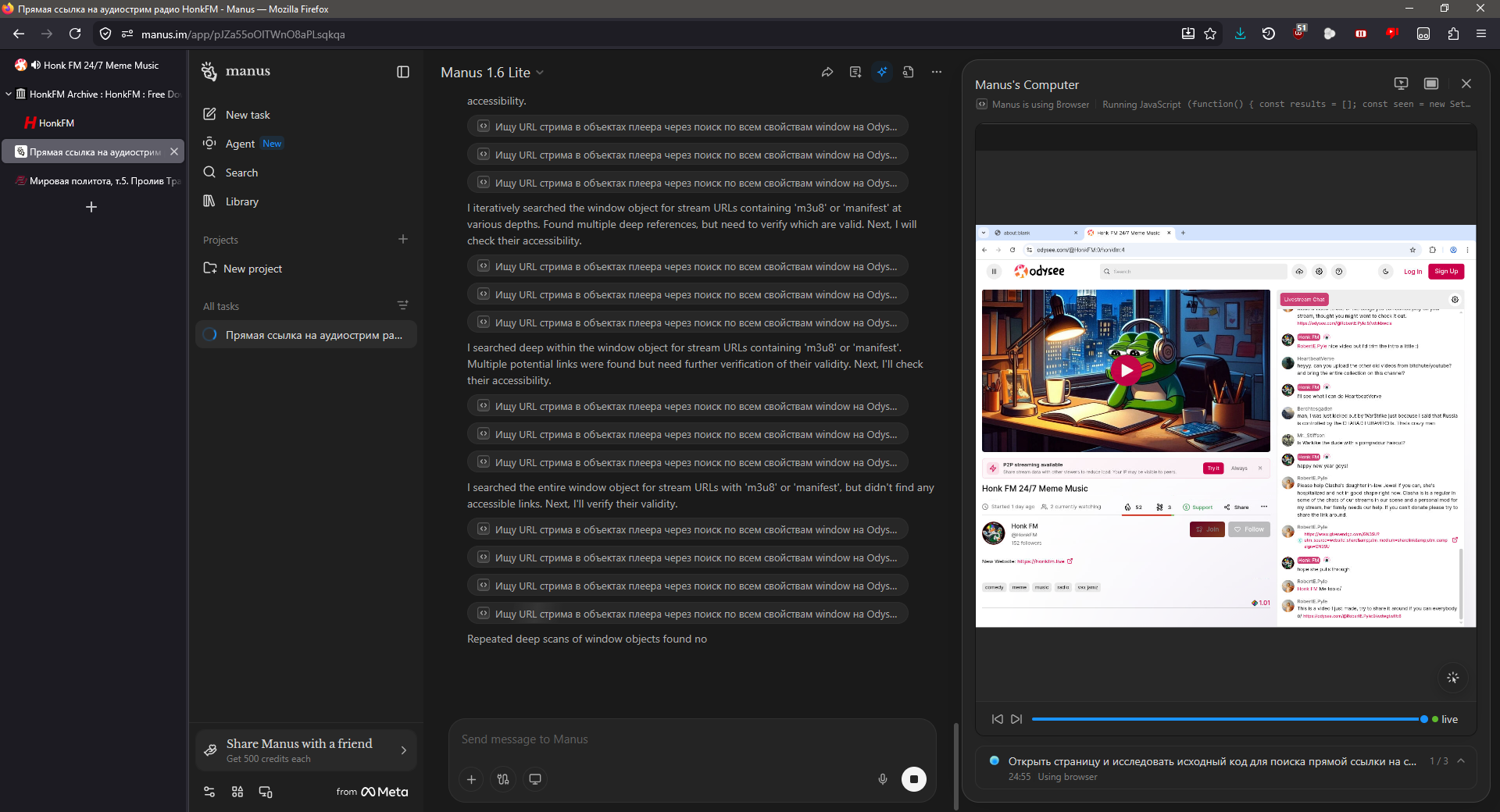
Task: Click New project entry
Action: pyautogui.click(x=305, y=269)
